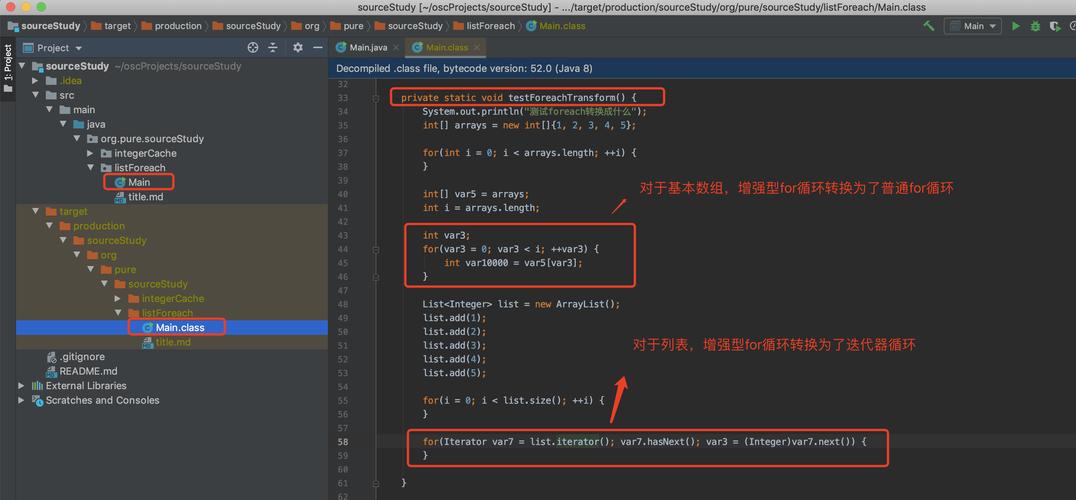Open Project panel settings gear
Image resolution: width=1076 pixels, height=500 pixels.
298,47
